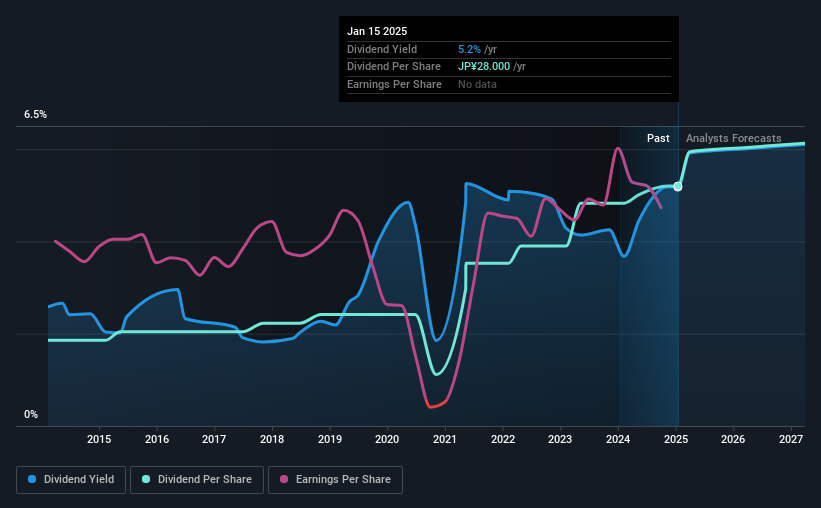Select the 2016 x-axis label
The image size is (821, 508).
pos(157,439)
